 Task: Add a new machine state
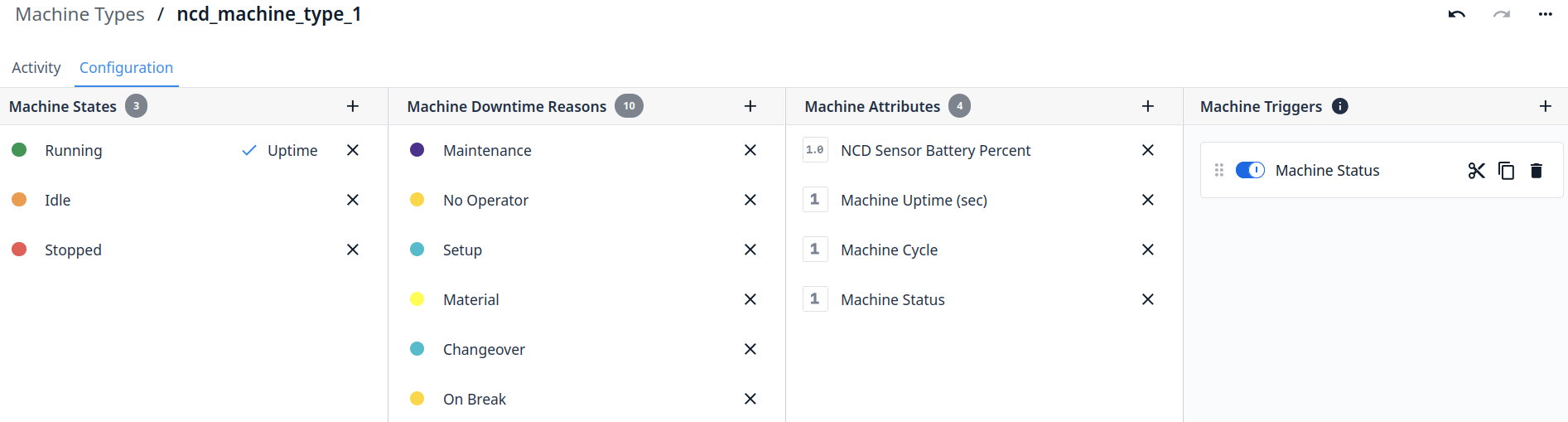[x=353, y=106]
